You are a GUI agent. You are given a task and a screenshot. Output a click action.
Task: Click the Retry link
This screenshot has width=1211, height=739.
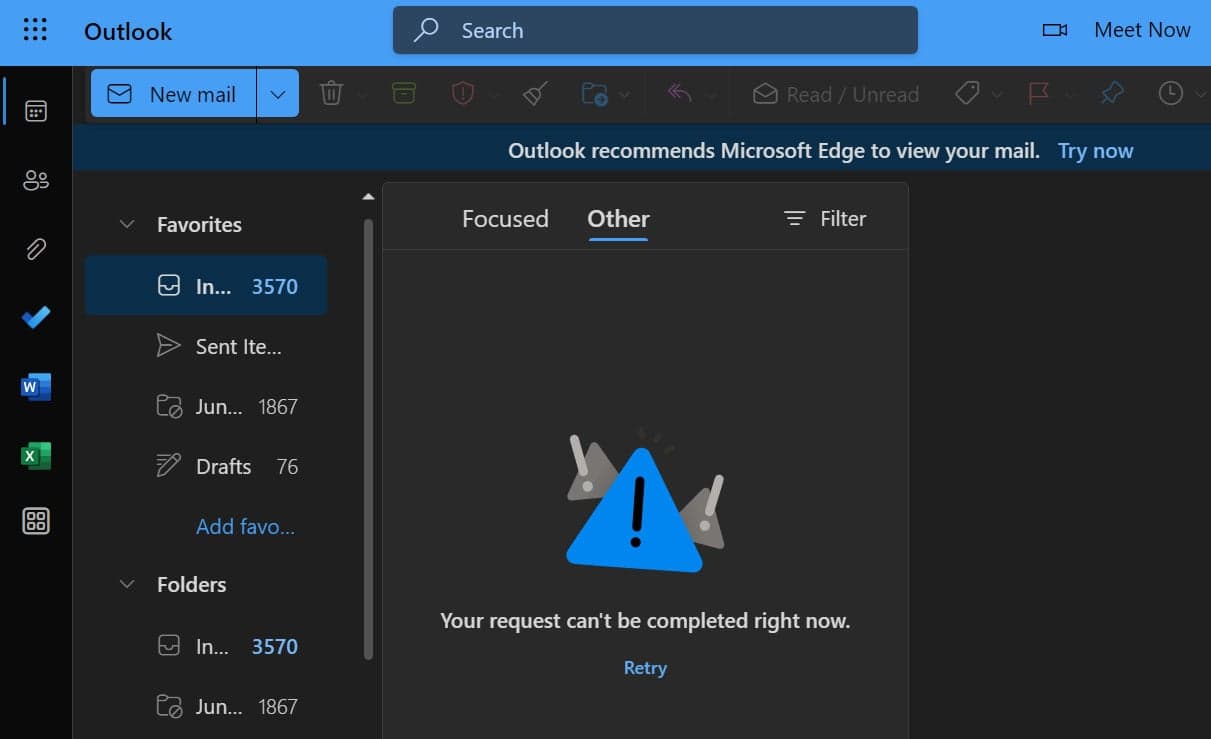(x=645, y=667)
